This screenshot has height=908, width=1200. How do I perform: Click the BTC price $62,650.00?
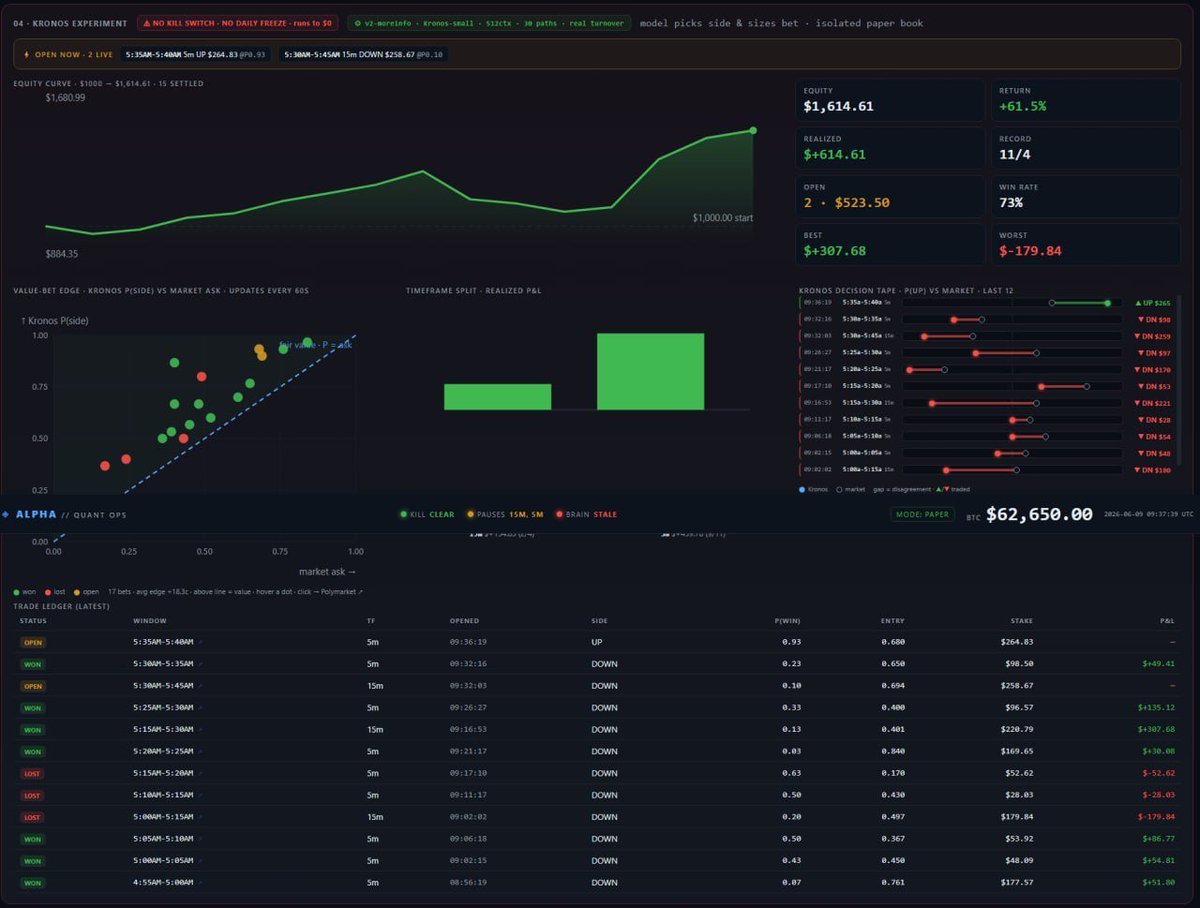coord(1039,514)
